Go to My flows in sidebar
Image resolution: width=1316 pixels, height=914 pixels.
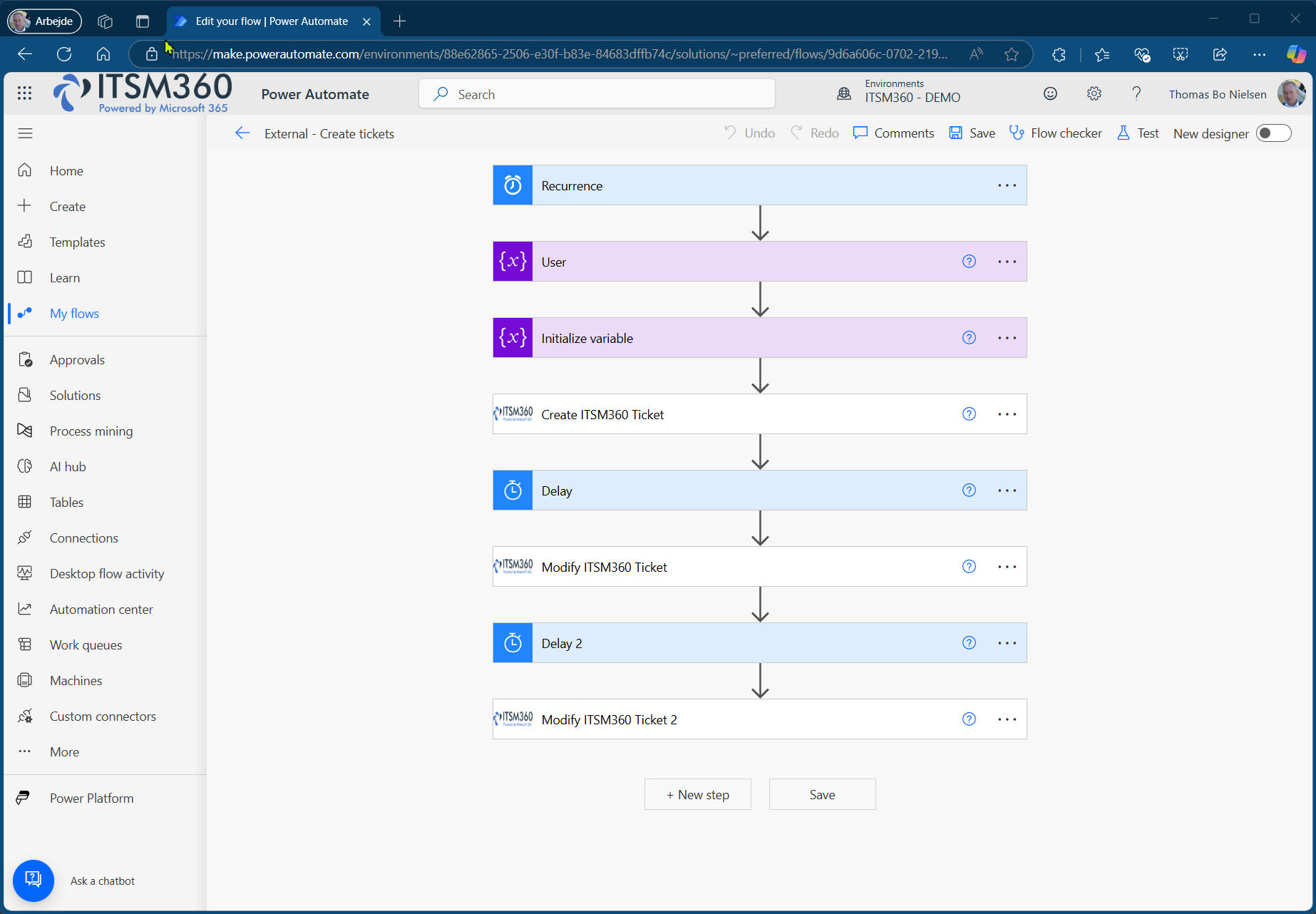(x=74, y=314)
